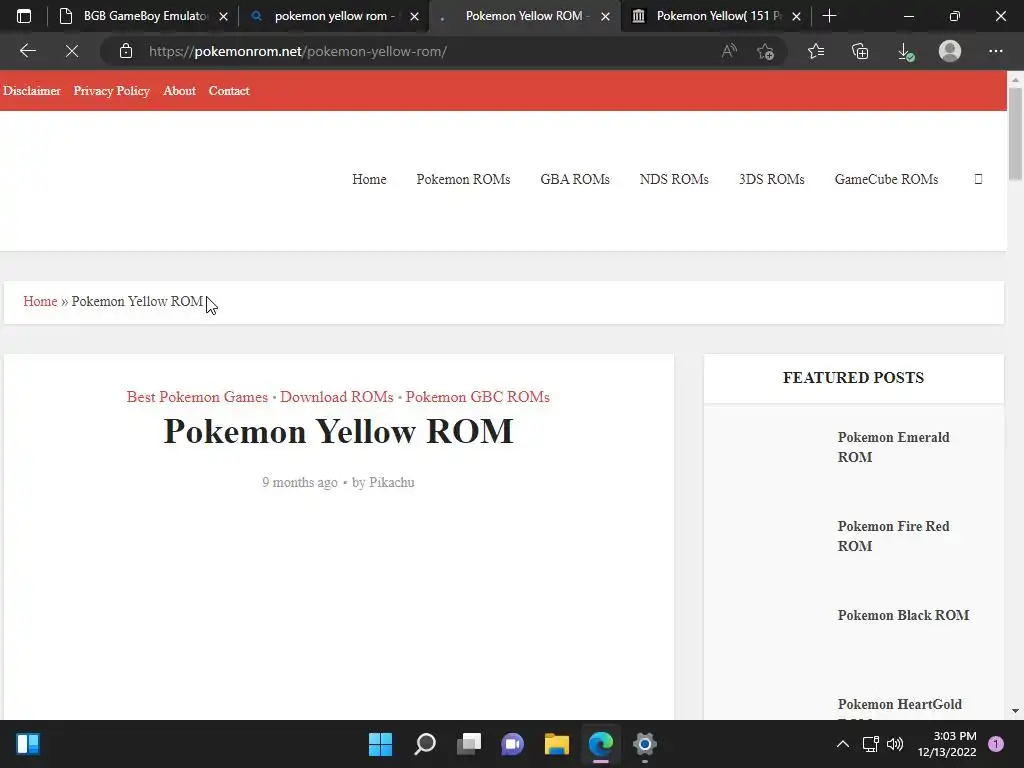Click the page vertical scrollbar thumb
The image size is (1024, 768).
tap(1015, 133)
